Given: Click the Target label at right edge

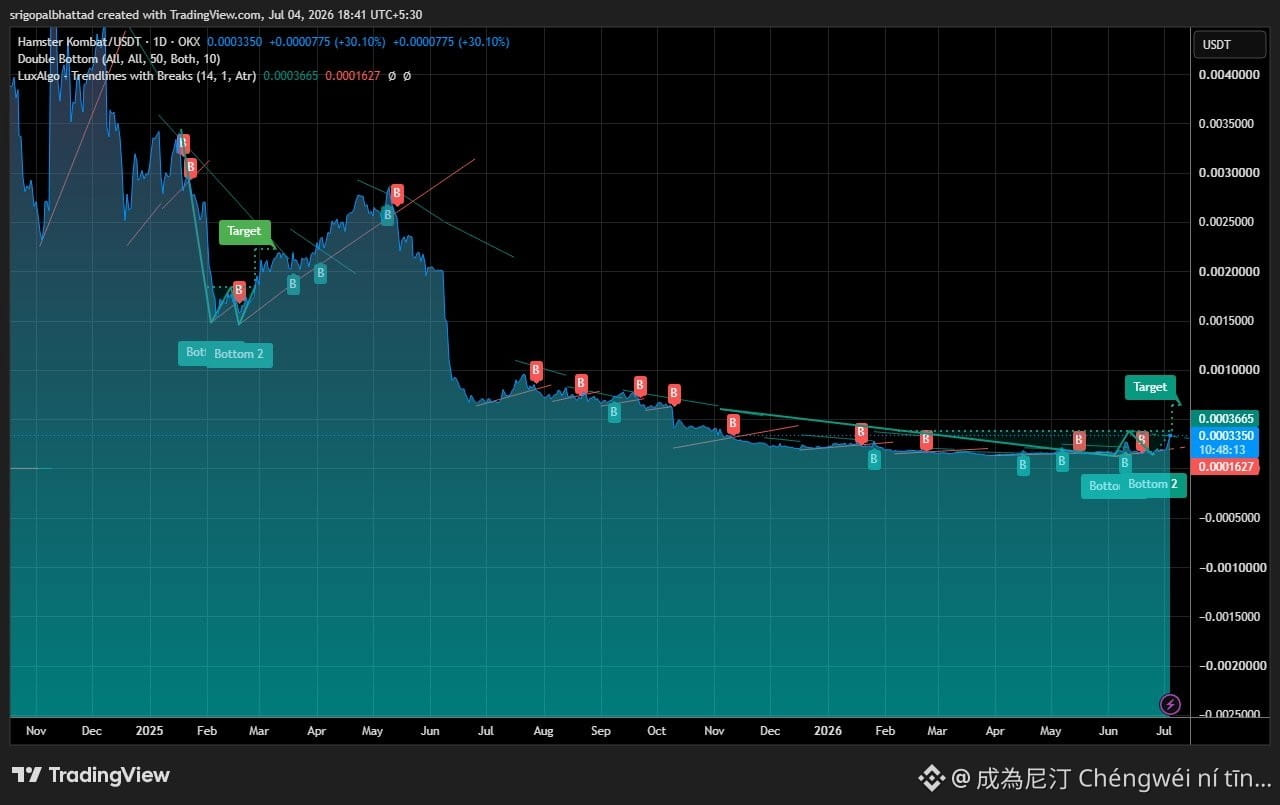Looking at the screenshot, I should point(1150,387).
